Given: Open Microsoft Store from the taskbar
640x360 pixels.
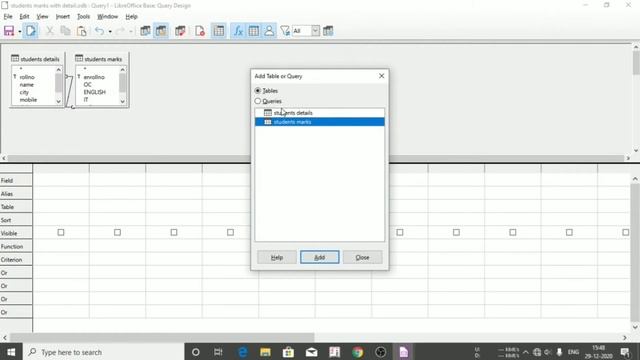Looking at the screenshot, I should click(x=288, y=352).
